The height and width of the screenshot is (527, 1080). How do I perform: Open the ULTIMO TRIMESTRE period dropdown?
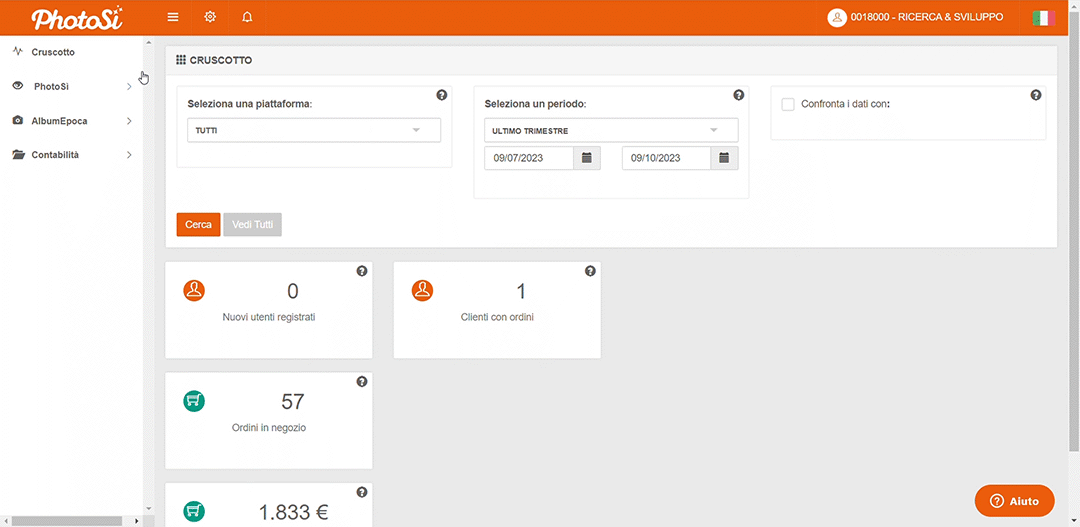(611, 130)
